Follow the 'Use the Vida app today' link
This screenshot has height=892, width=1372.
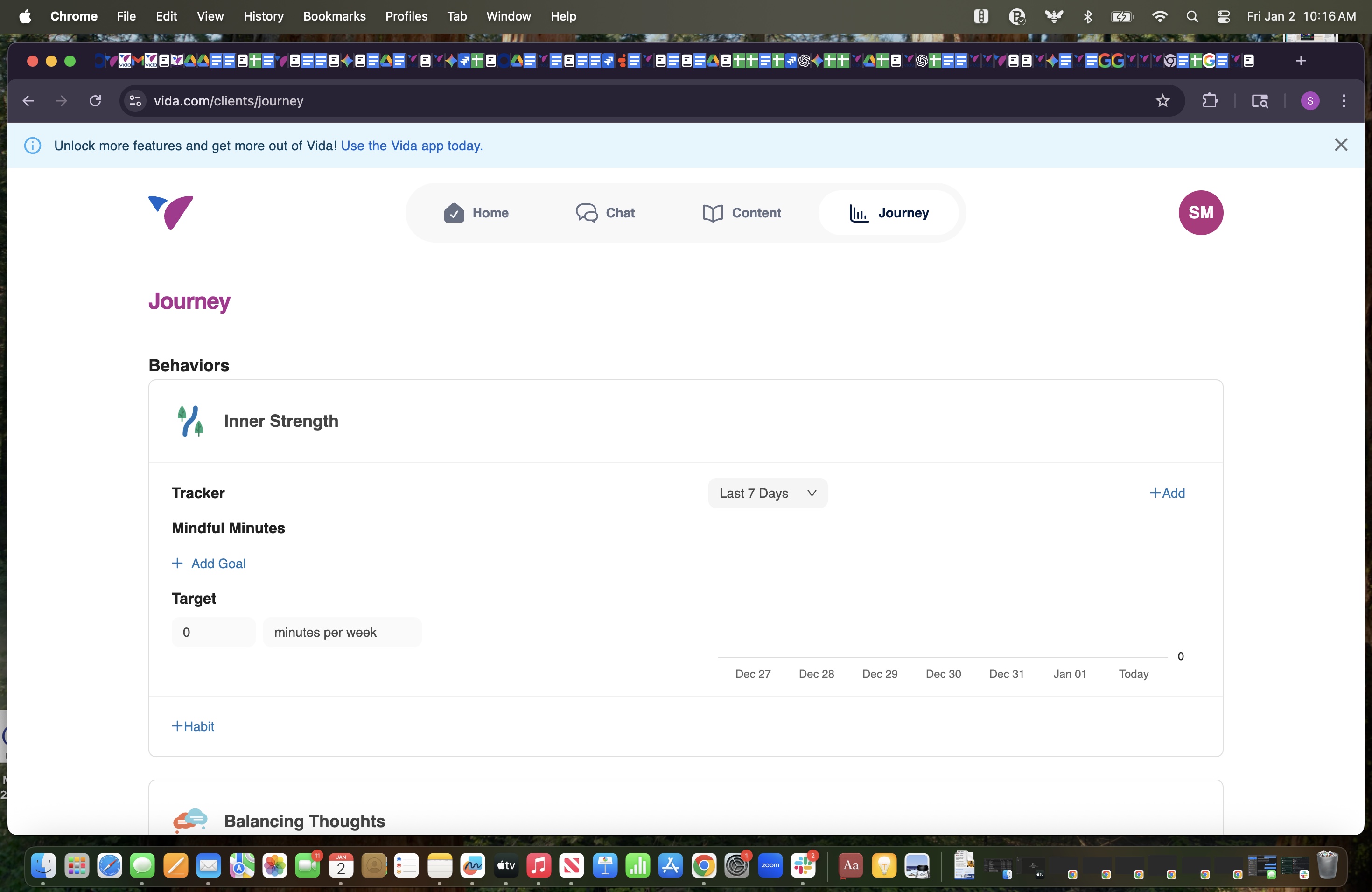(x=412, y=146)
